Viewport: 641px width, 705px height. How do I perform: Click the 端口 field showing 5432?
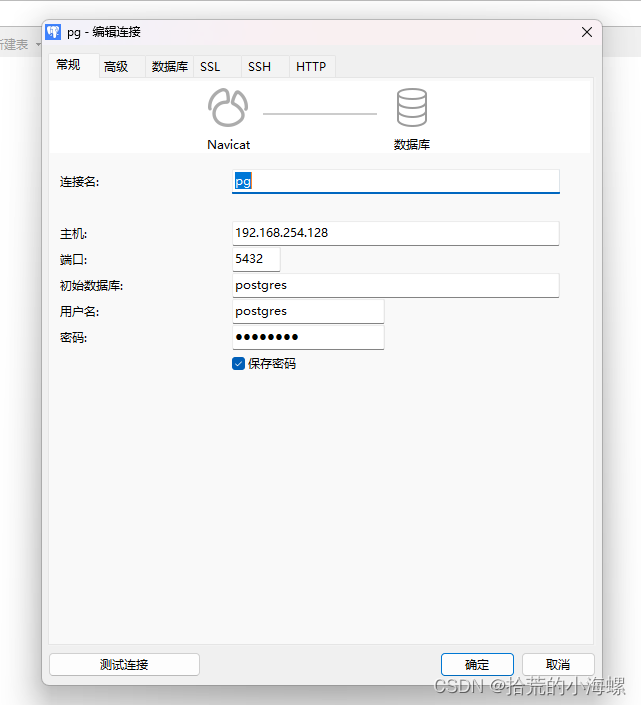256,259
